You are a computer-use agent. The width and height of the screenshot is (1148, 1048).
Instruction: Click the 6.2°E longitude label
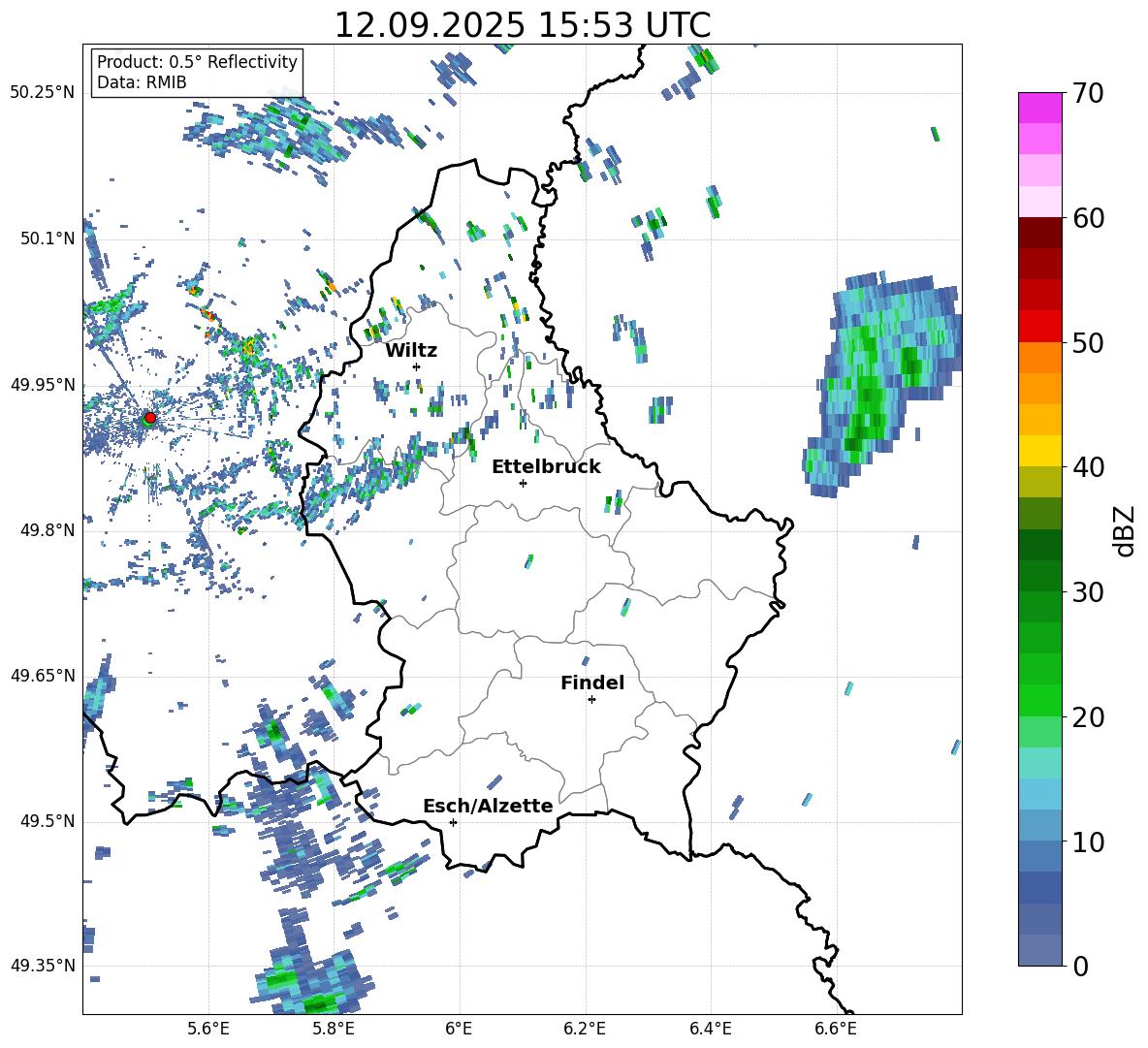585,1030
